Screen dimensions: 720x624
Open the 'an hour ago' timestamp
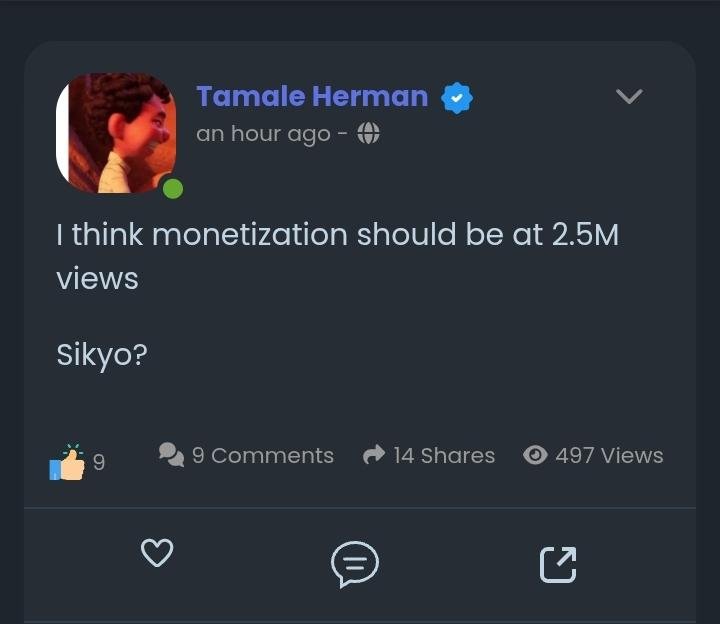pos(263,134)
